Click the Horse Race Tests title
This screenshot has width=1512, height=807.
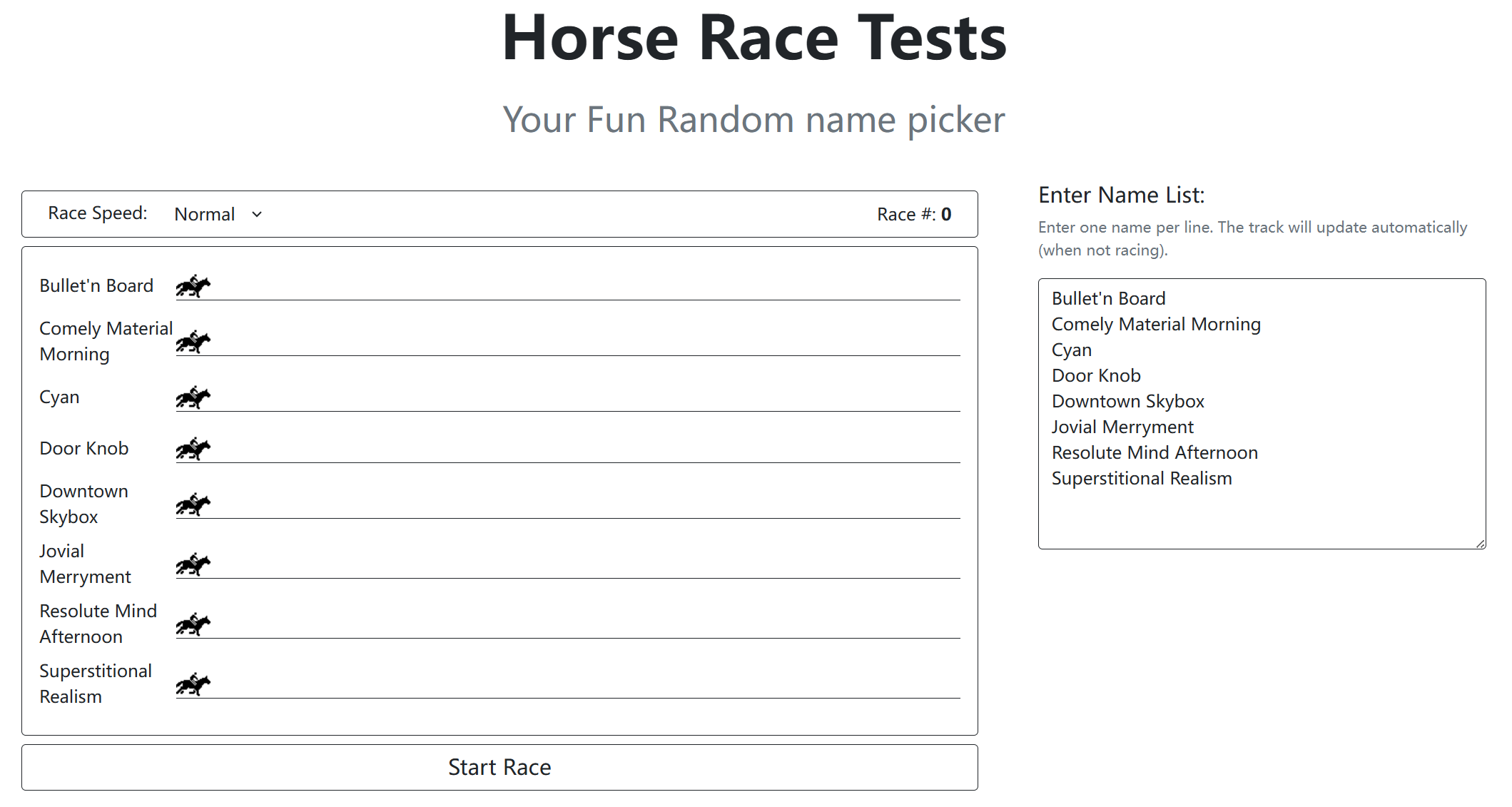tap(754, 37)
